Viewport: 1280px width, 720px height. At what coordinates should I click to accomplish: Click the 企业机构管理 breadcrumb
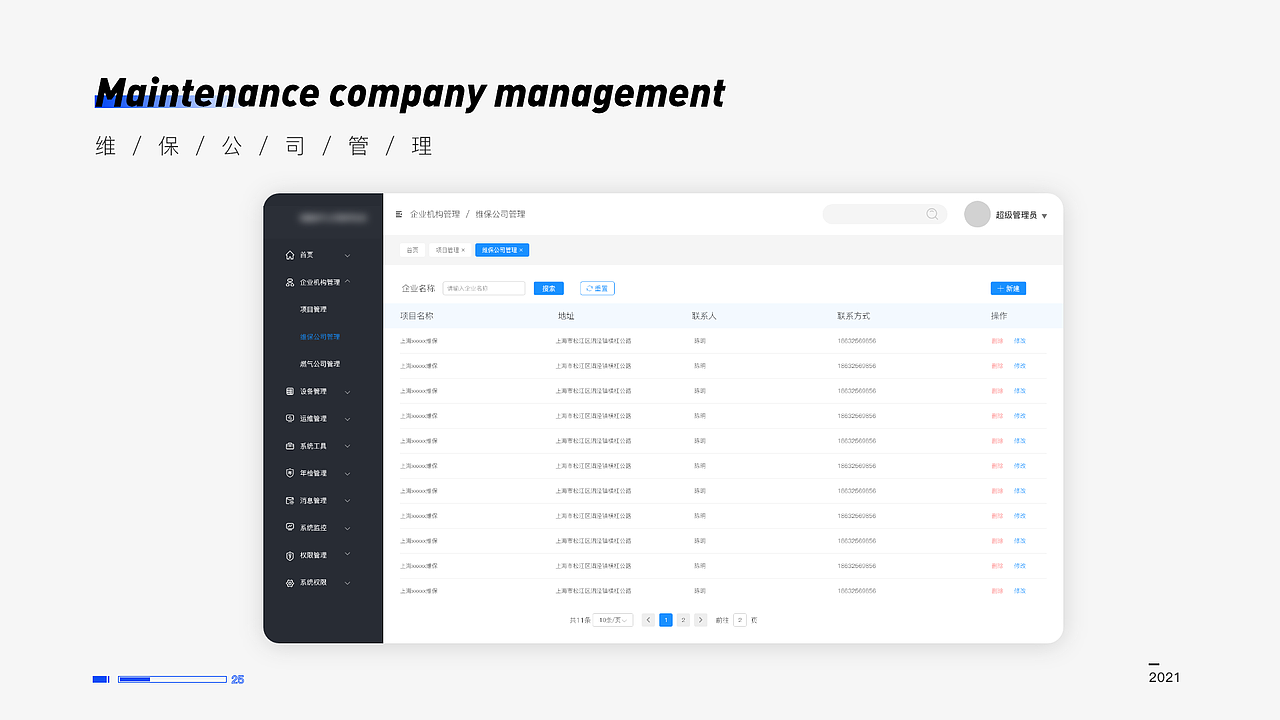tap(435, 214)
